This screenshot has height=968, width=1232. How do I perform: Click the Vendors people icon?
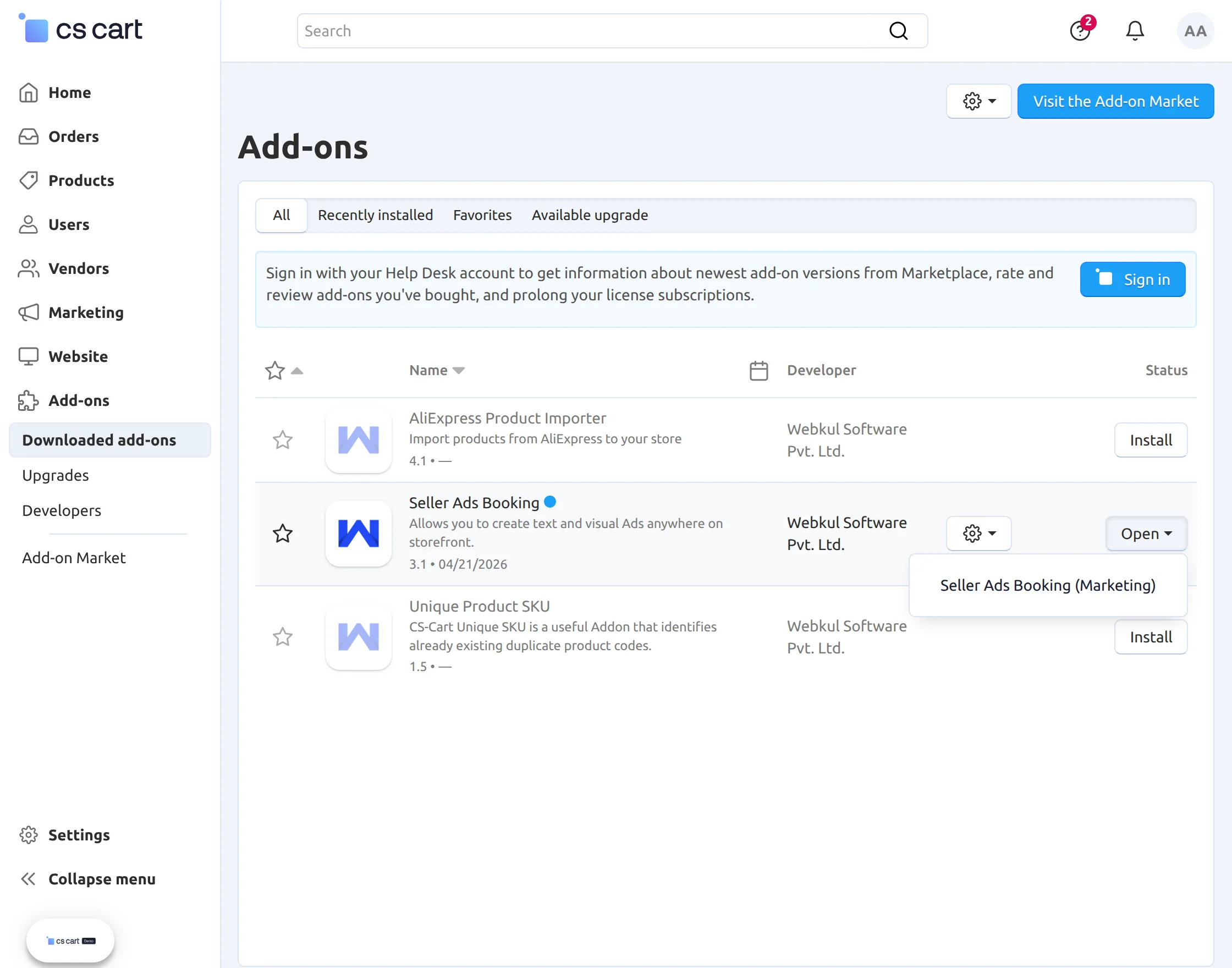click(29, 268)
